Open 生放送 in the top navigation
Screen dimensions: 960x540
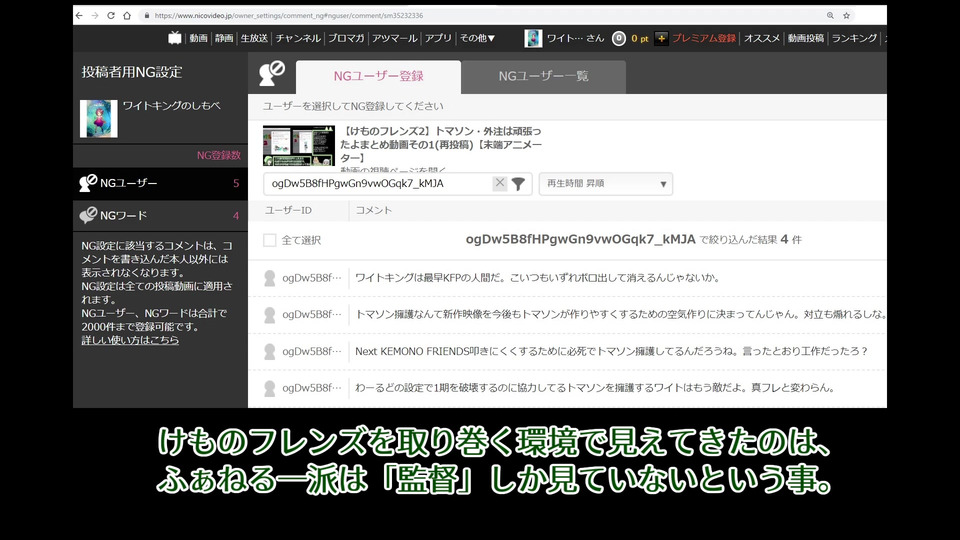(x=254, y=38)
